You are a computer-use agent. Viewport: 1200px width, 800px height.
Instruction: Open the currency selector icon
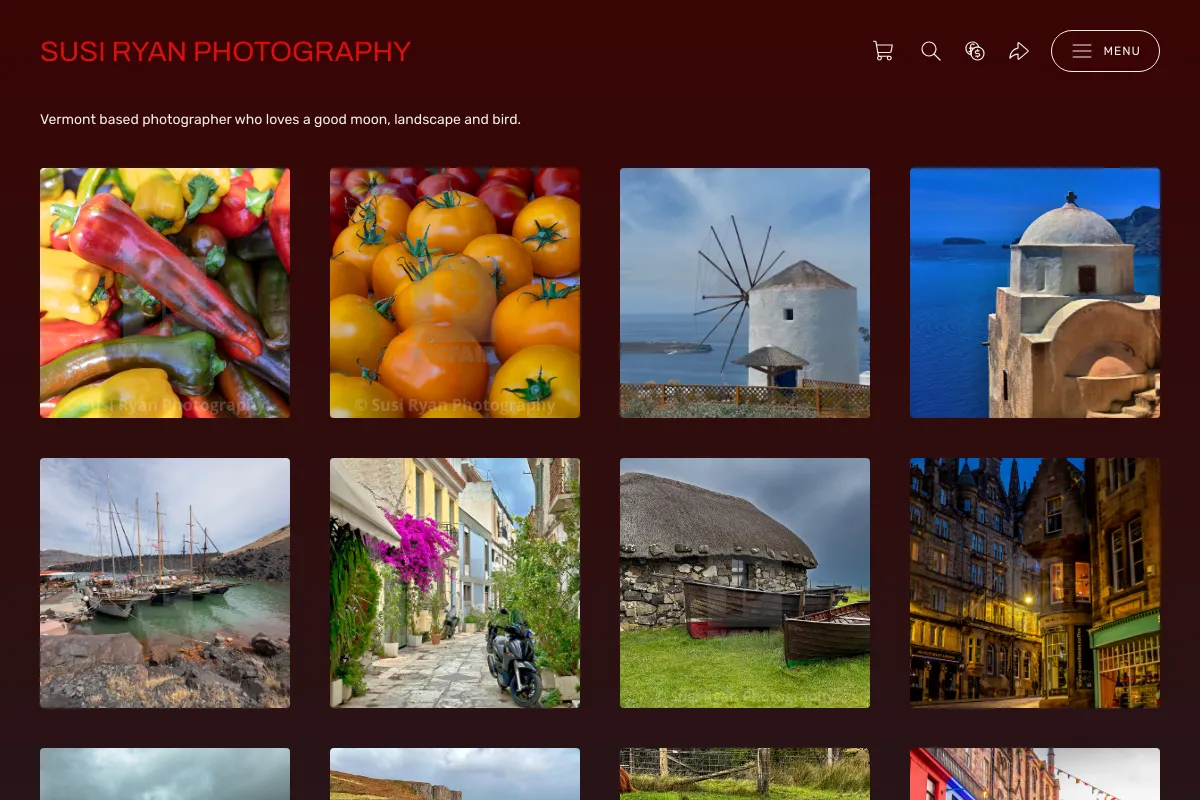pos(975,51)
